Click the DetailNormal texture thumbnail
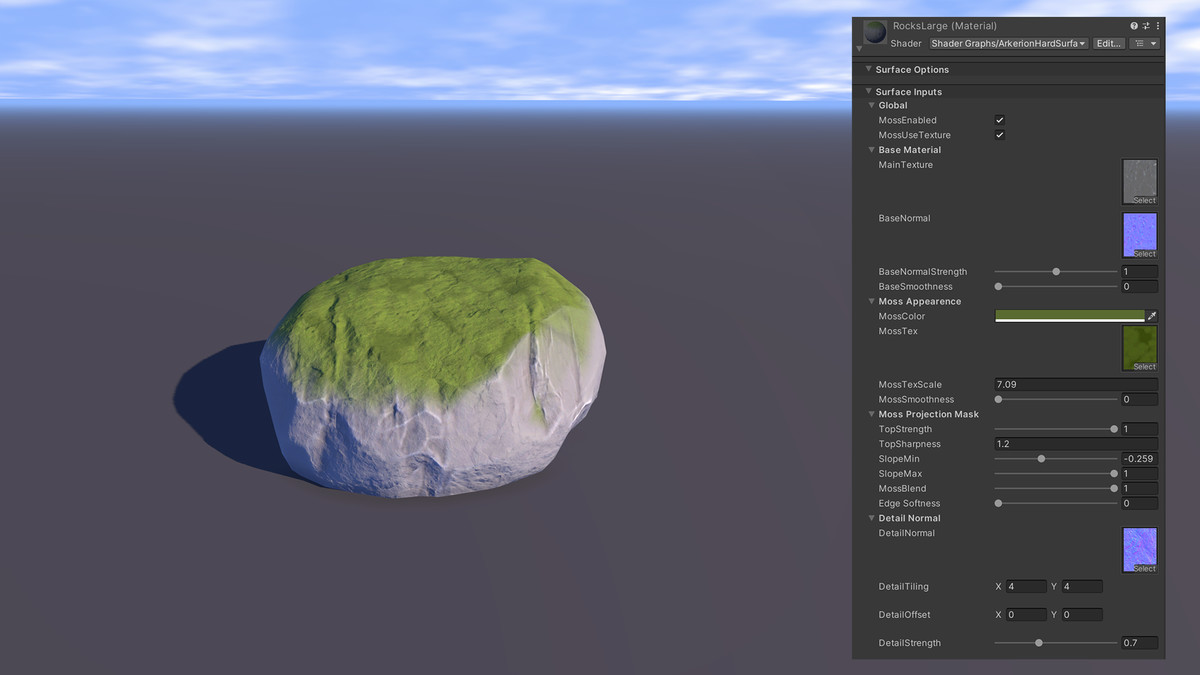The width and height of the screenshot is (1200, 675). [x=1139, y=547]
